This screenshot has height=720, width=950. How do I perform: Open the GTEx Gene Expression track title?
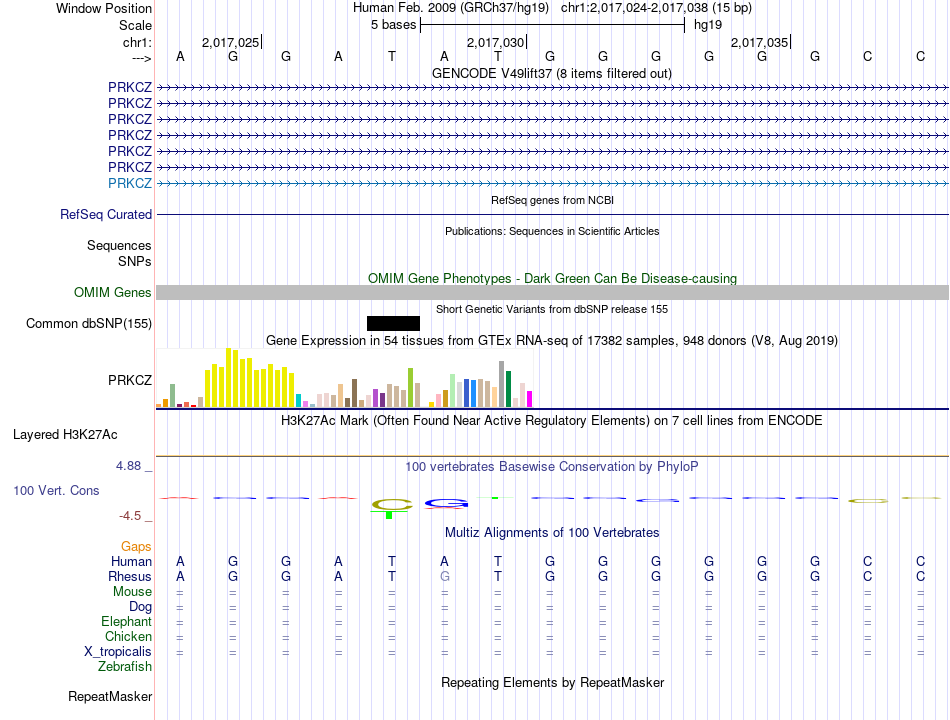(552, 341)
